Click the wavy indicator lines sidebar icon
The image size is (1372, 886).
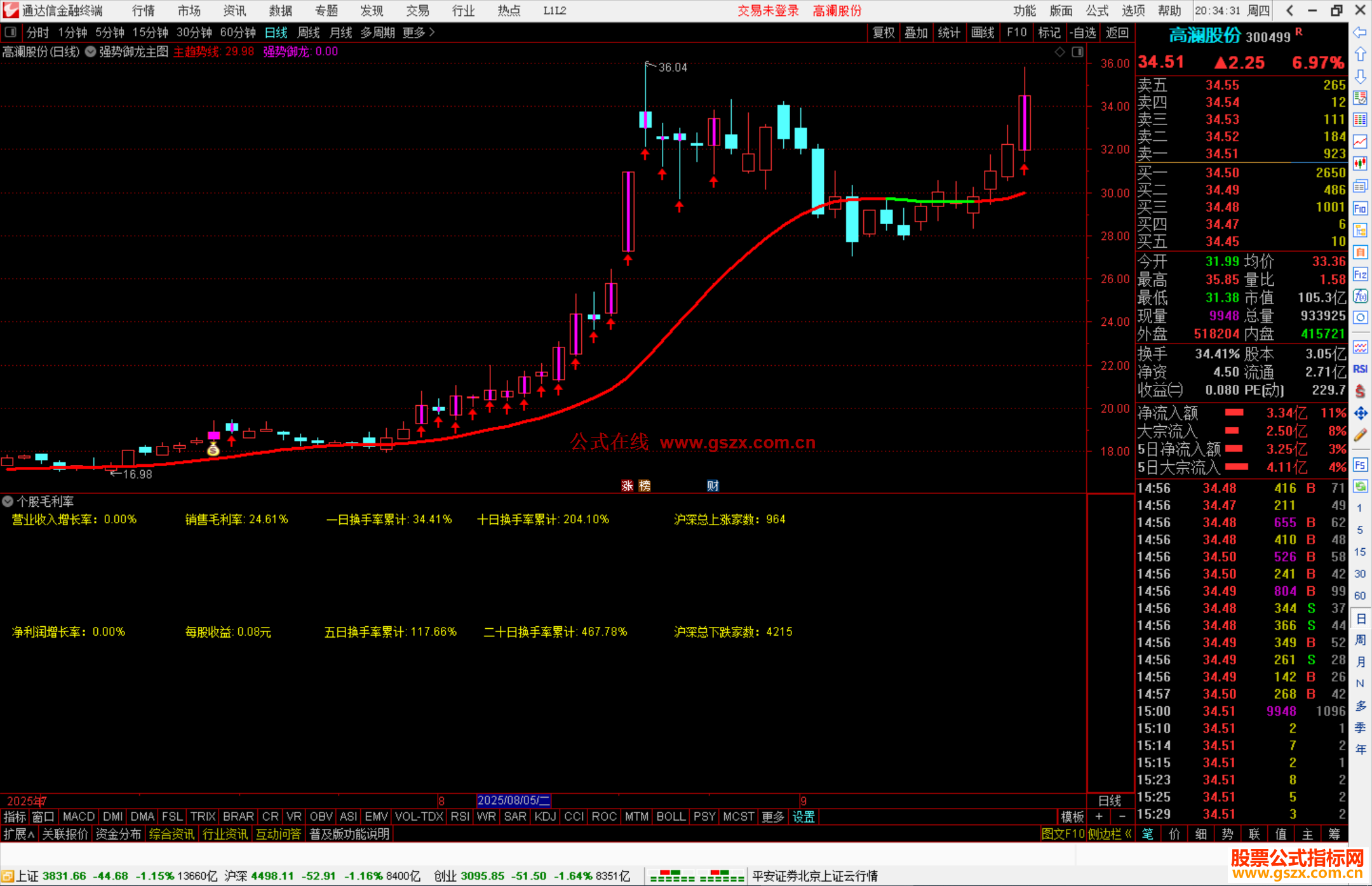pos(1360,347)
